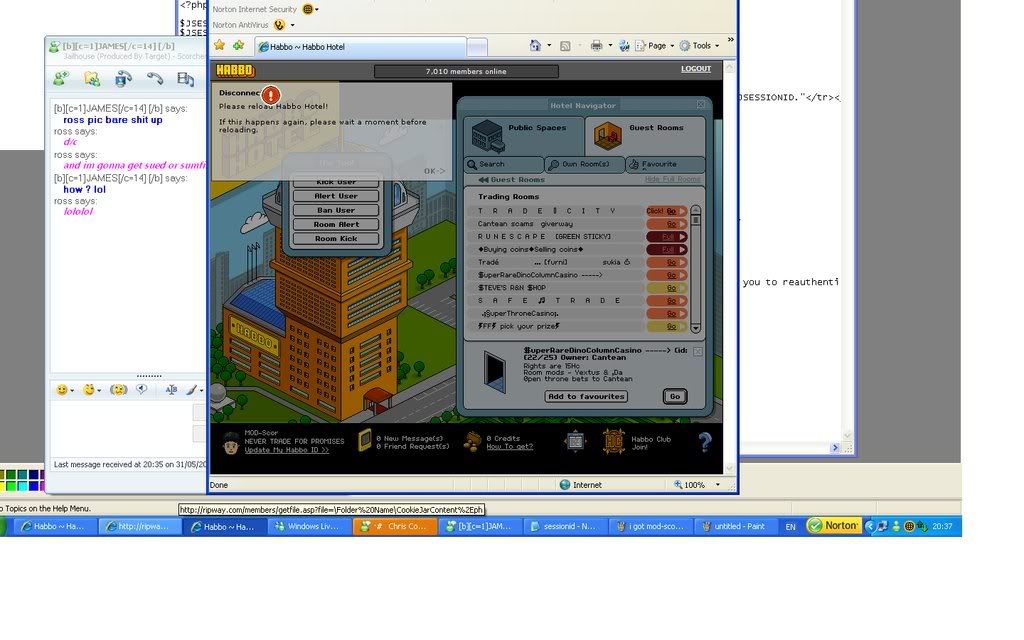1024x640 pixels.
Task: Expand the IE Tools dropdown menu
Action: pos(701,46)
